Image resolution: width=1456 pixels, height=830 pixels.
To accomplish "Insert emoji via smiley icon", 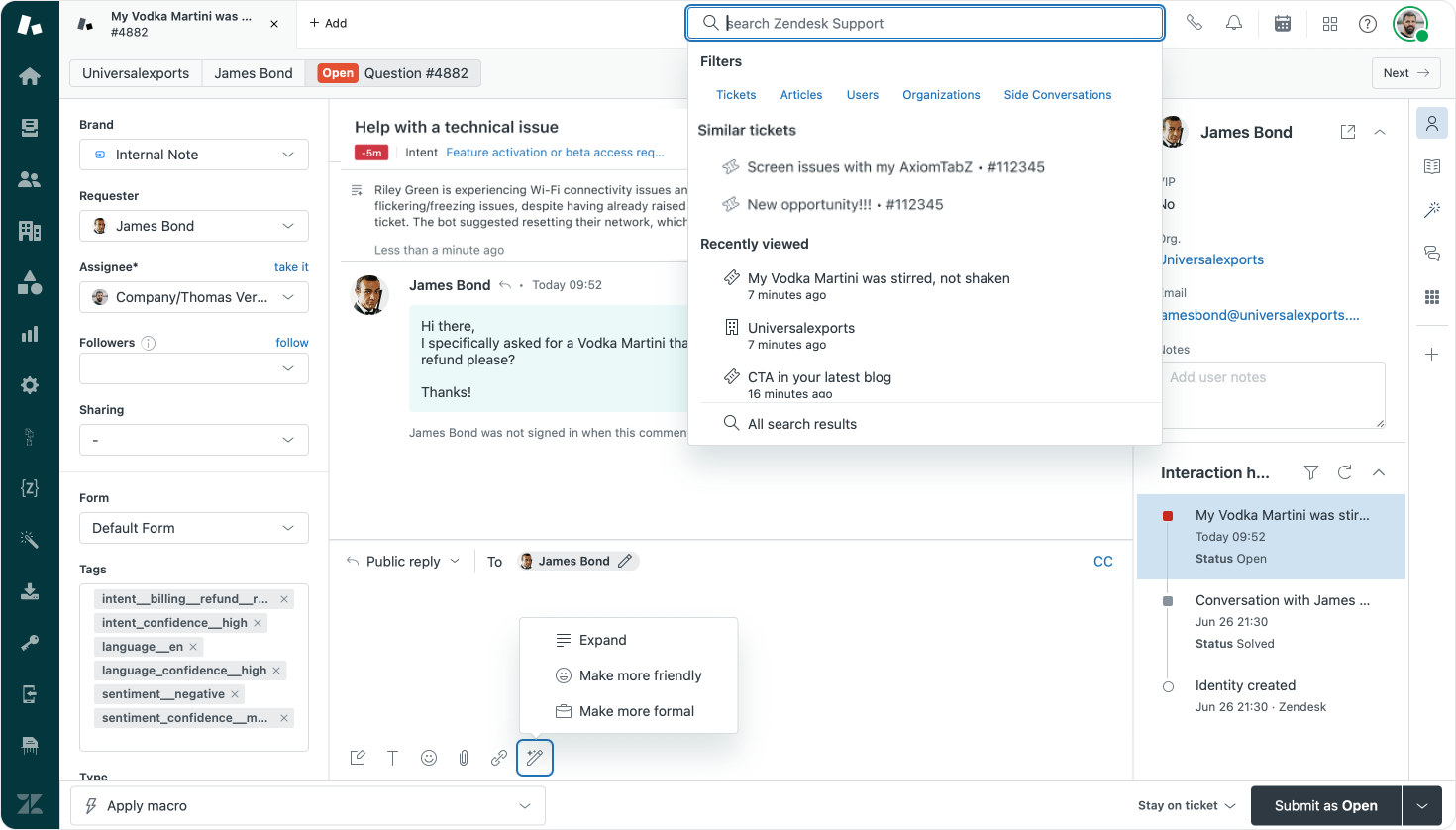I will [429, 758].
